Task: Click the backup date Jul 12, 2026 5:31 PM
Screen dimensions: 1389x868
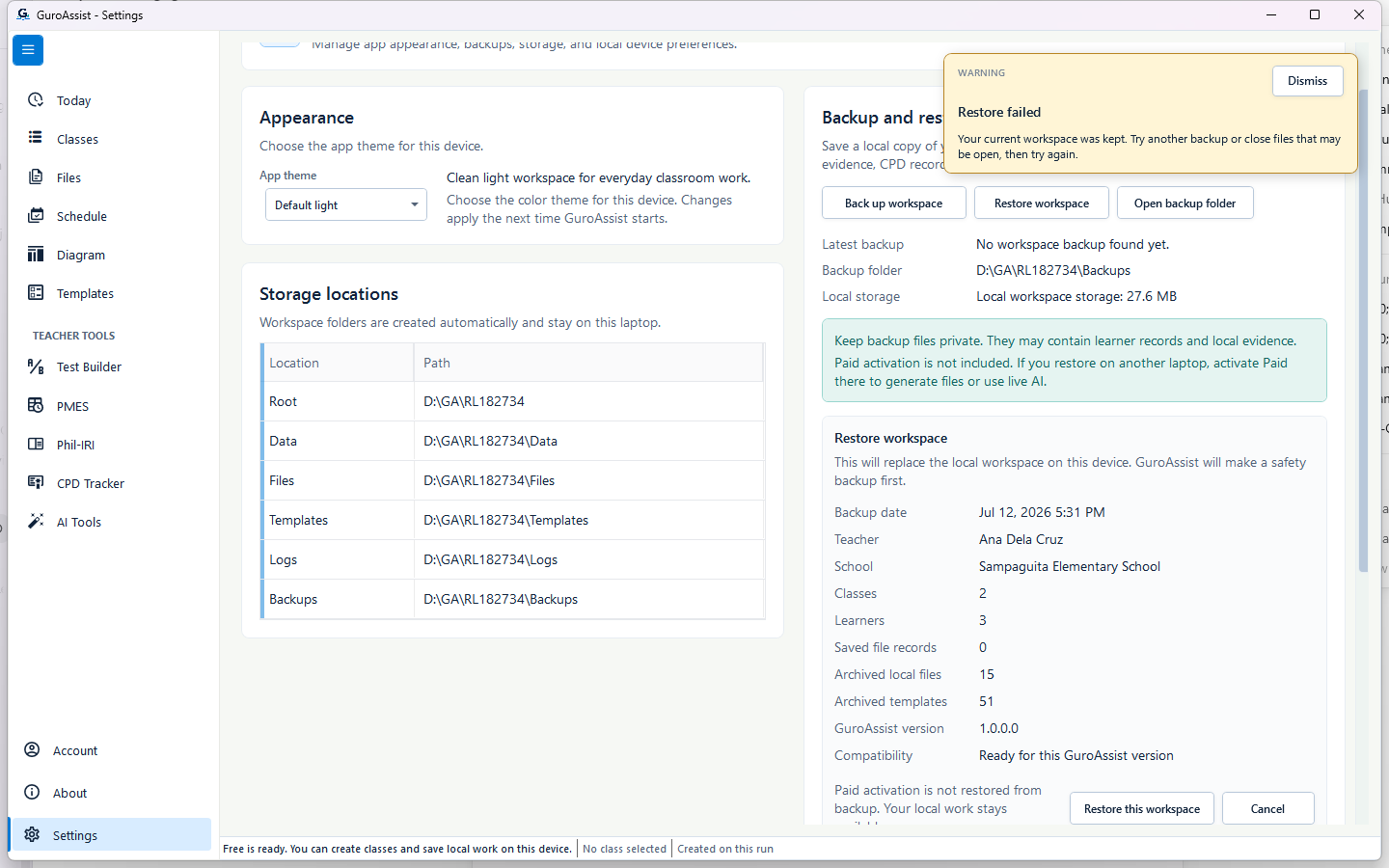Action: (x=1042, y=512)
